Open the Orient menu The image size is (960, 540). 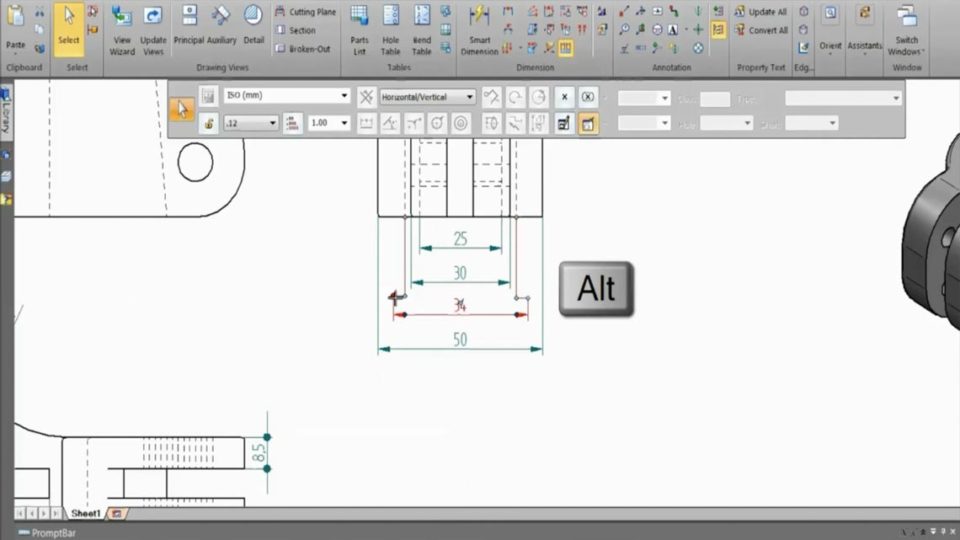pyautogui.click(x=830, y=28)
